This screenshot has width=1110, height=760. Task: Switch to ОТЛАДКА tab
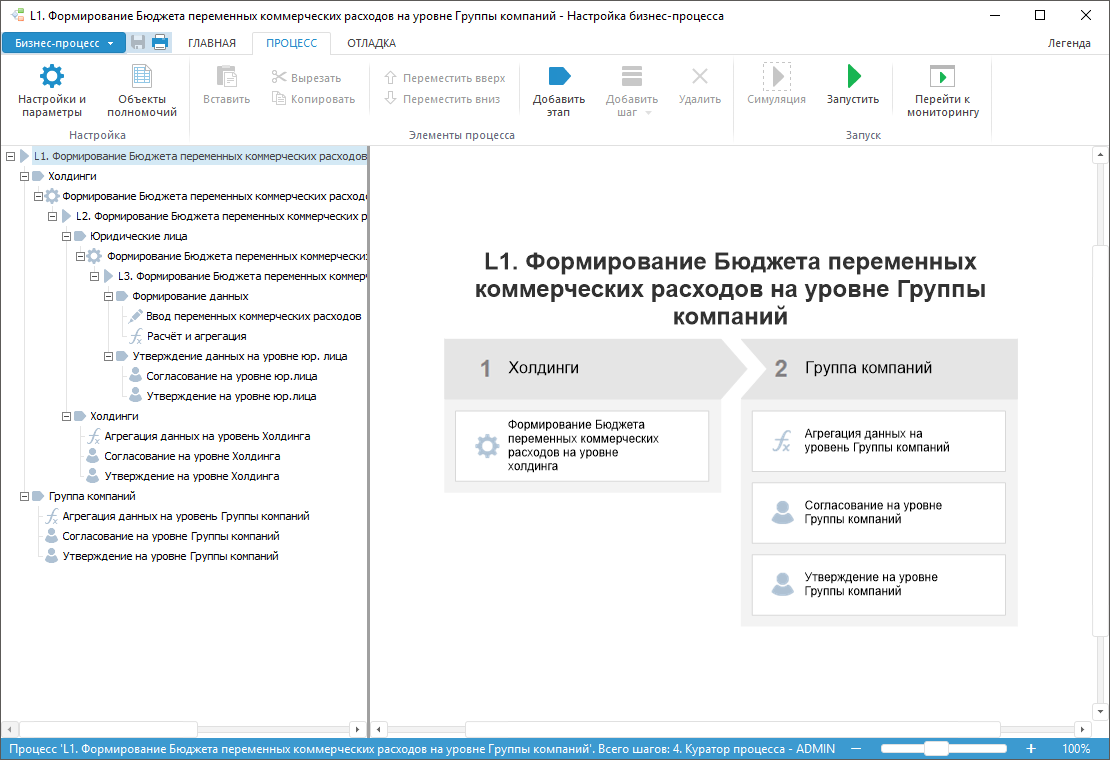tap(371, 43)
